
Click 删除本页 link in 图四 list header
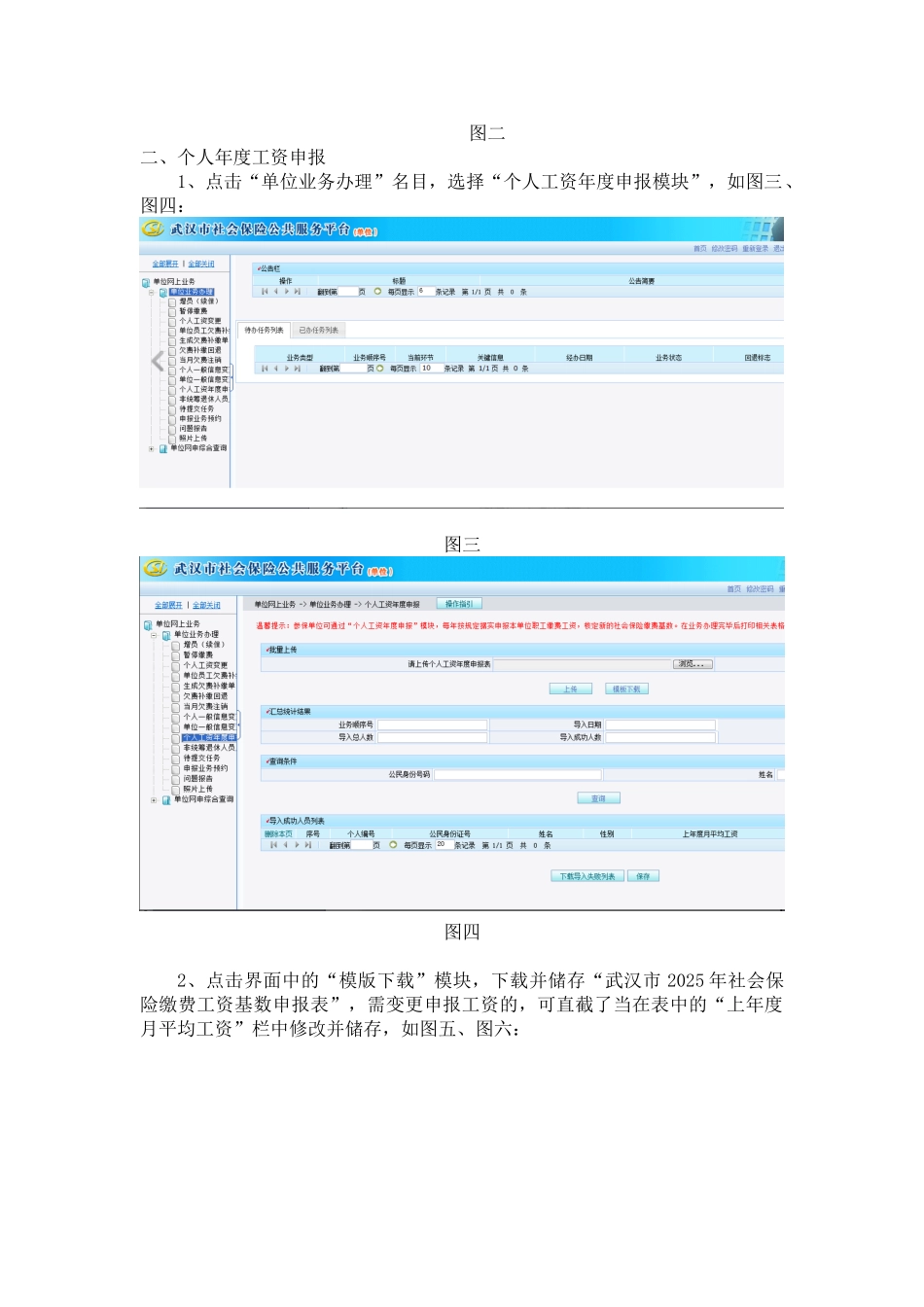pyautogui.click(x=278, y=834)
